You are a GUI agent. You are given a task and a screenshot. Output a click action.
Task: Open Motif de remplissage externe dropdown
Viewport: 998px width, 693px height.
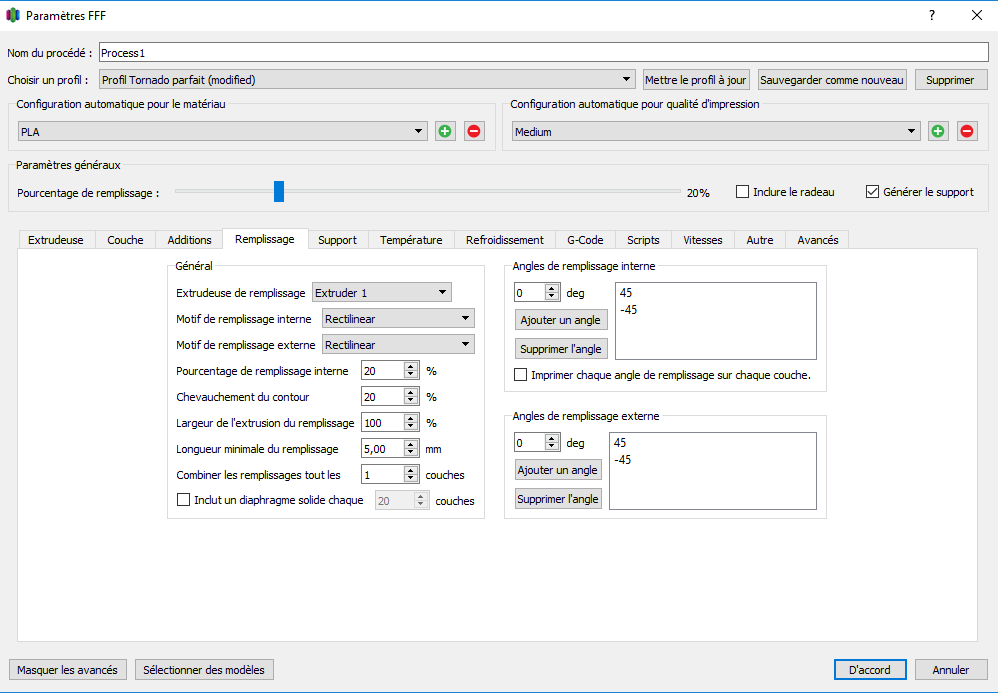pyautogui.click(x=398, y=345)
